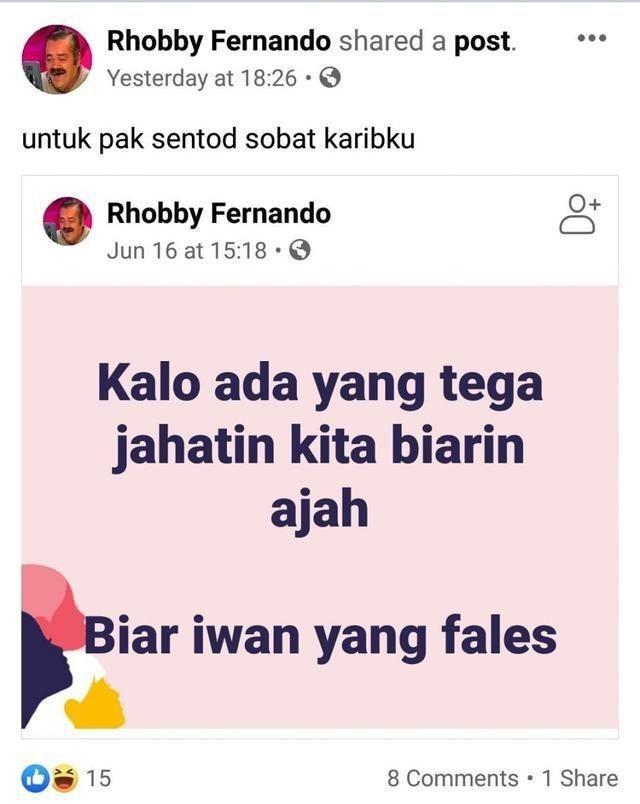This screenshot has width=640, height=804.
Task: Open the 1 Share link
Action: [x=580, y=778]
